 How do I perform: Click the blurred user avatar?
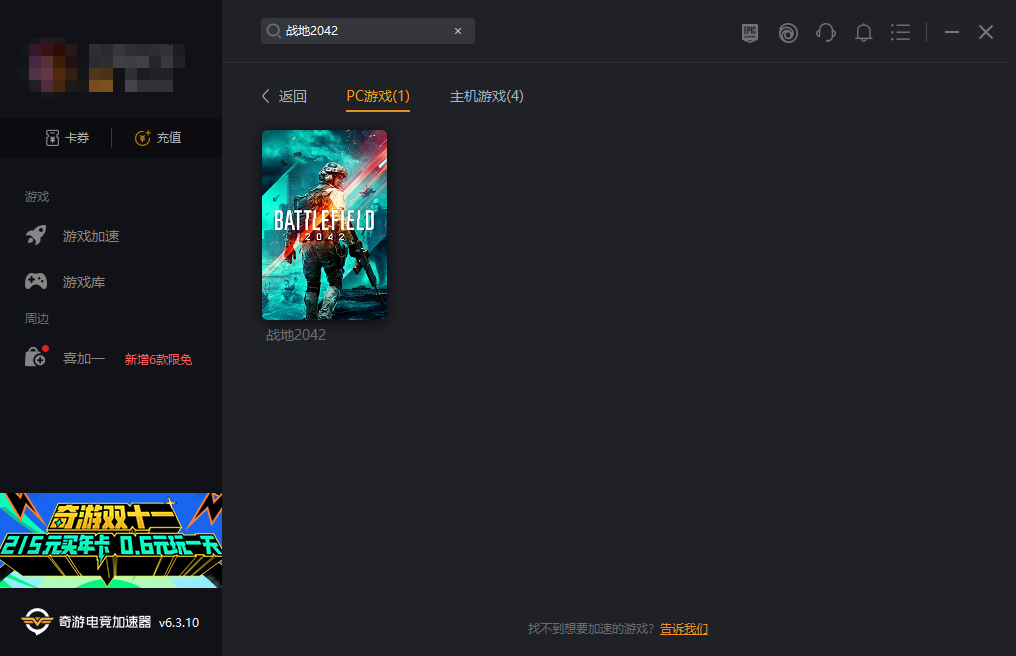(x=52, y=65)
